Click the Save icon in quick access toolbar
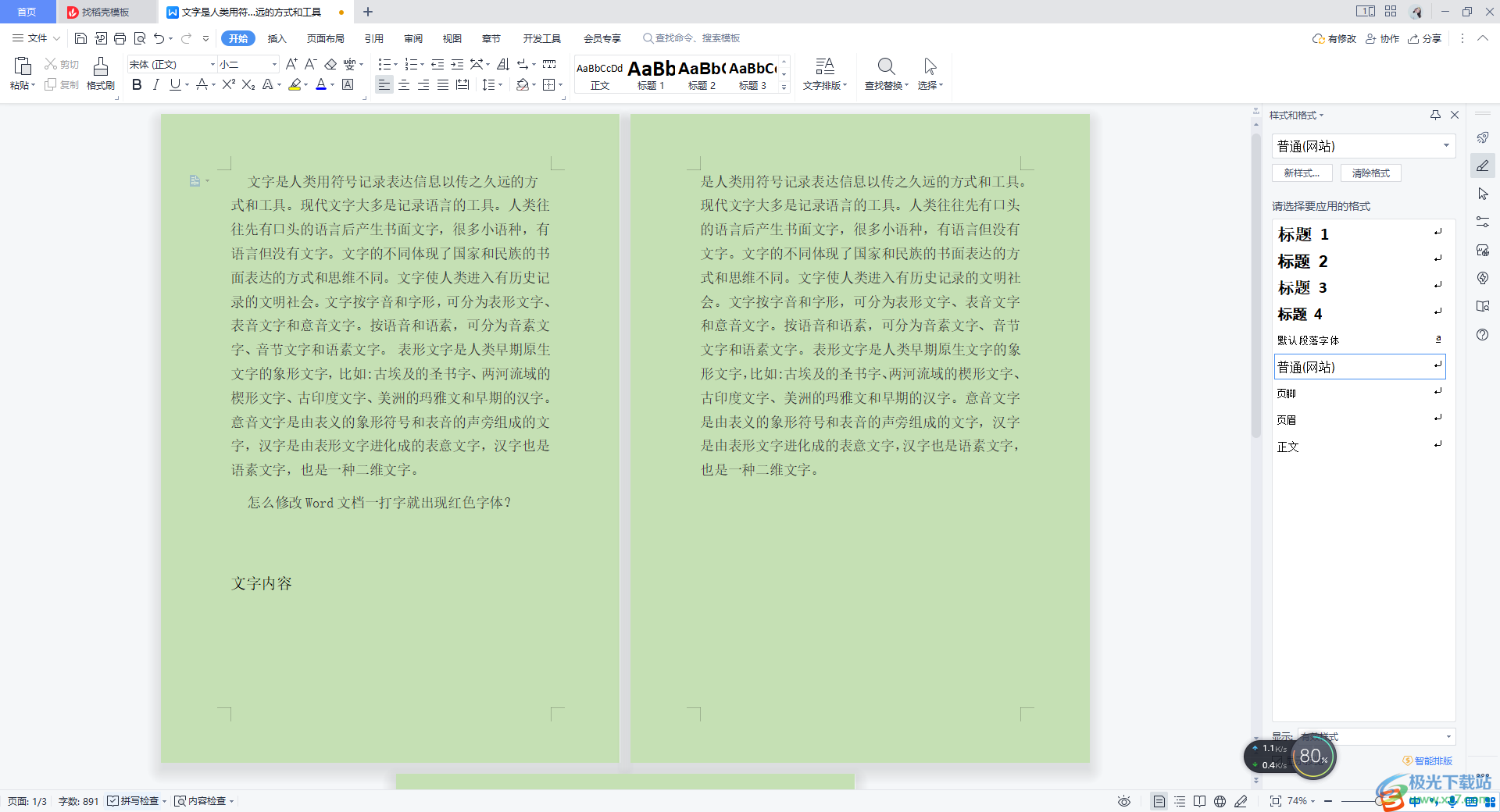 pos(80,38)
